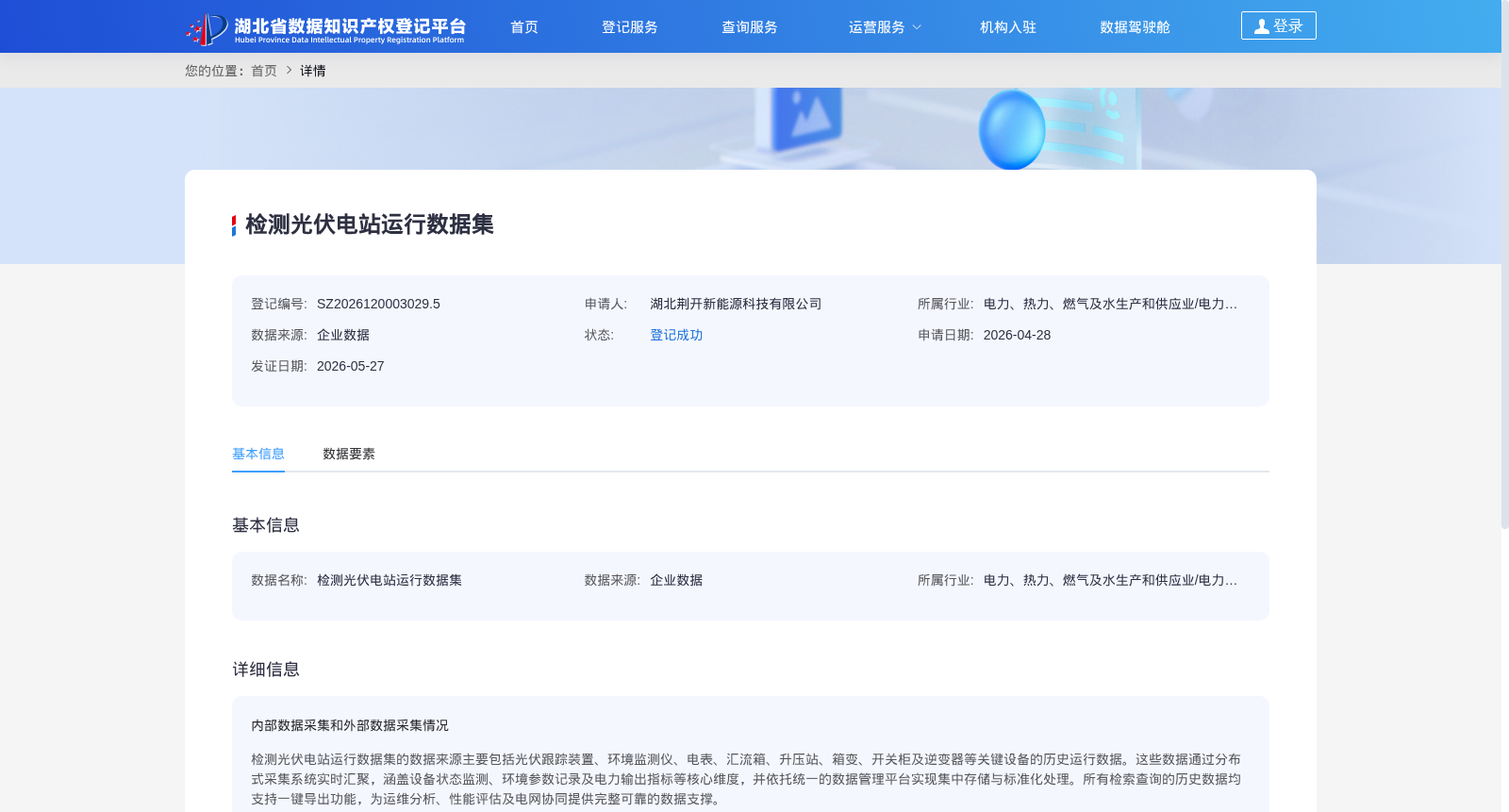Image resolution: width=1509 pixels, height=812 pixels.
Task: Click the 详情 breadcrumb item
Action: click(313, 71)
